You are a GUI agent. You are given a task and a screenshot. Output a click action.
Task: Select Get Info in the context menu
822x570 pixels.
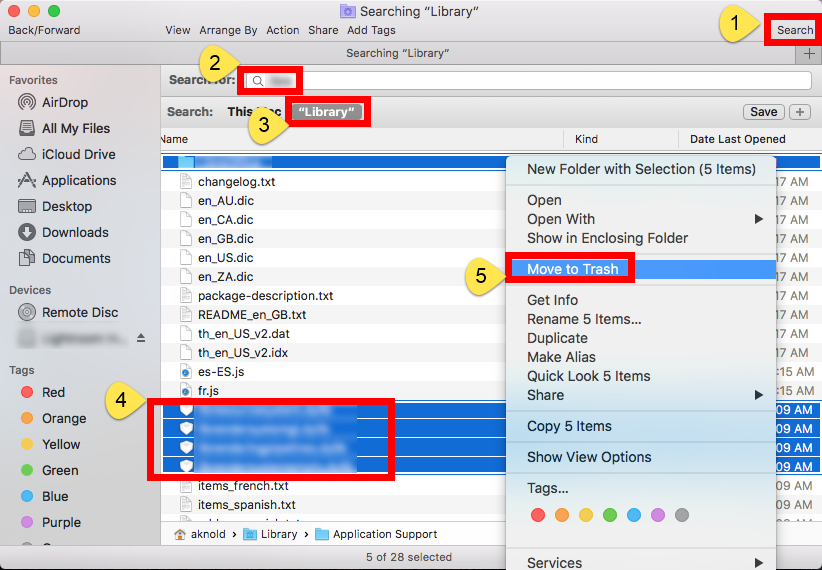point(552,300)
